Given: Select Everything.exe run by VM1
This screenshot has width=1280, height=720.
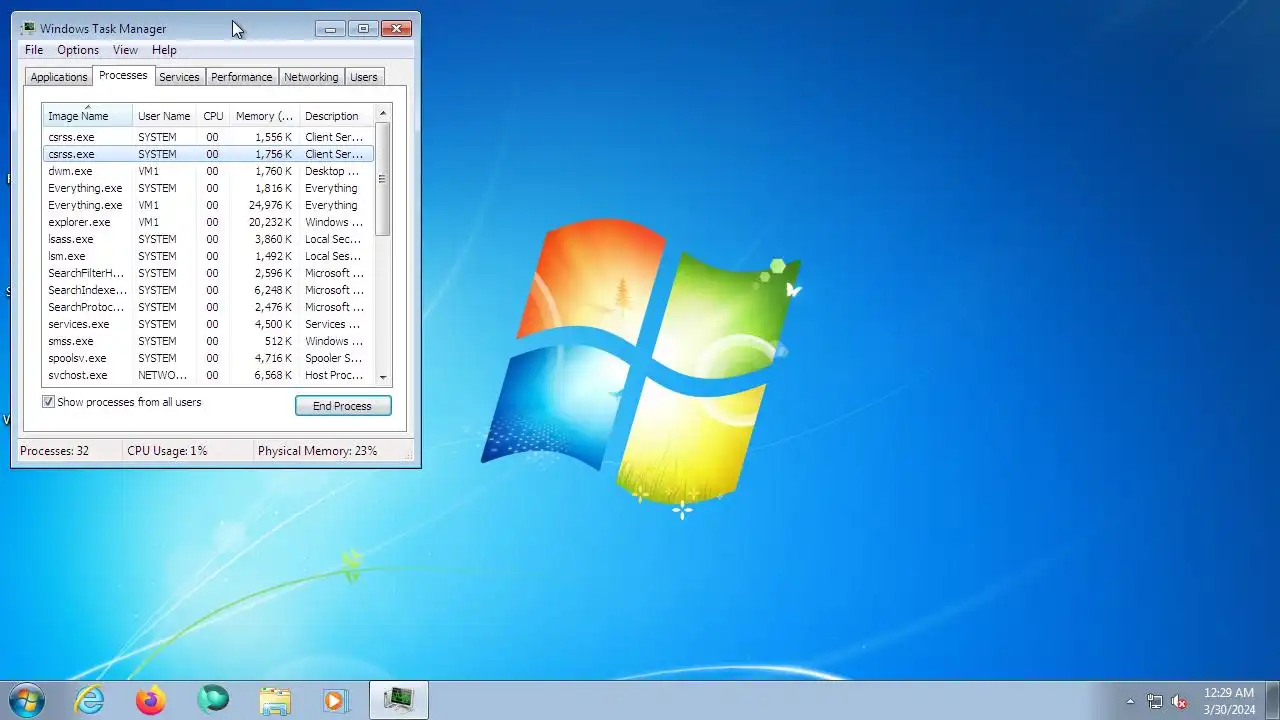Looking at the screenshot, I should click(208, 205).
